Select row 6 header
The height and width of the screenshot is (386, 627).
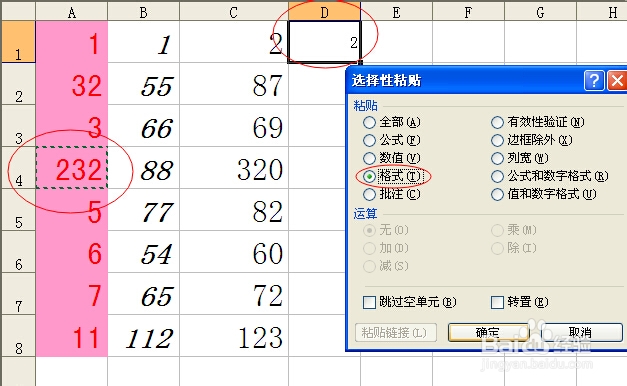pos(18,252)
